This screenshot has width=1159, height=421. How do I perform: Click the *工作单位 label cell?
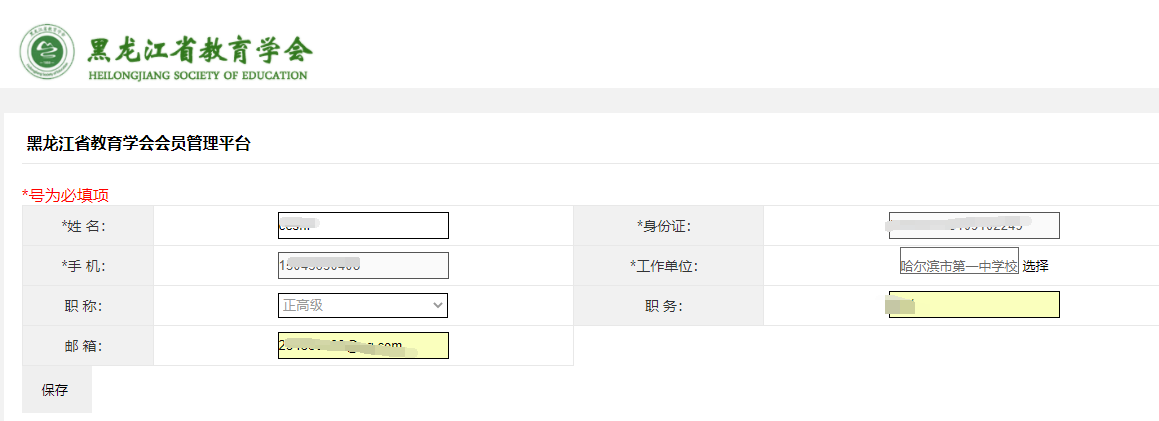[x=668, y=266]
